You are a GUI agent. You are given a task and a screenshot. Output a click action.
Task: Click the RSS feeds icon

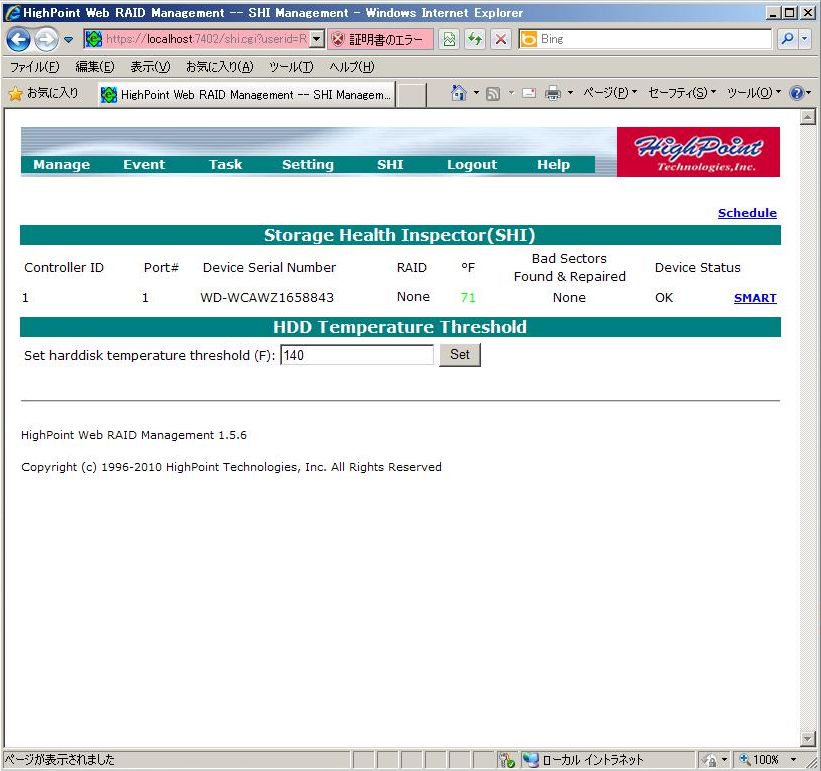click(493, 94)
